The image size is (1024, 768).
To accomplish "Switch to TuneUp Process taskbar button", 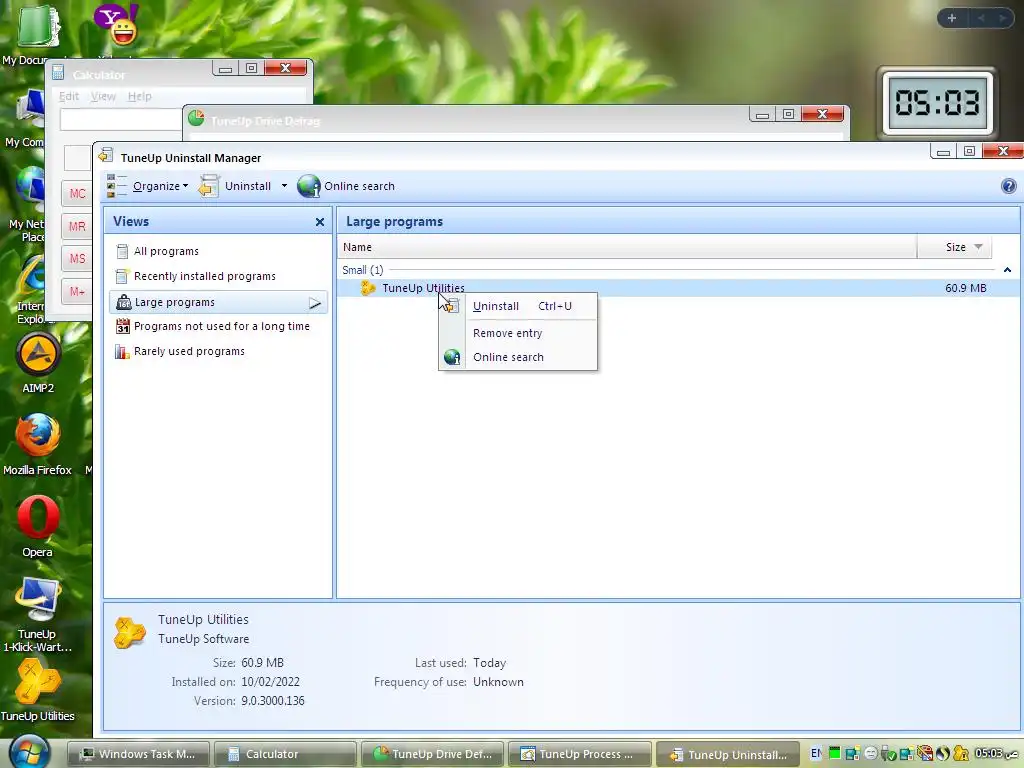I will [x=580, y=754].
